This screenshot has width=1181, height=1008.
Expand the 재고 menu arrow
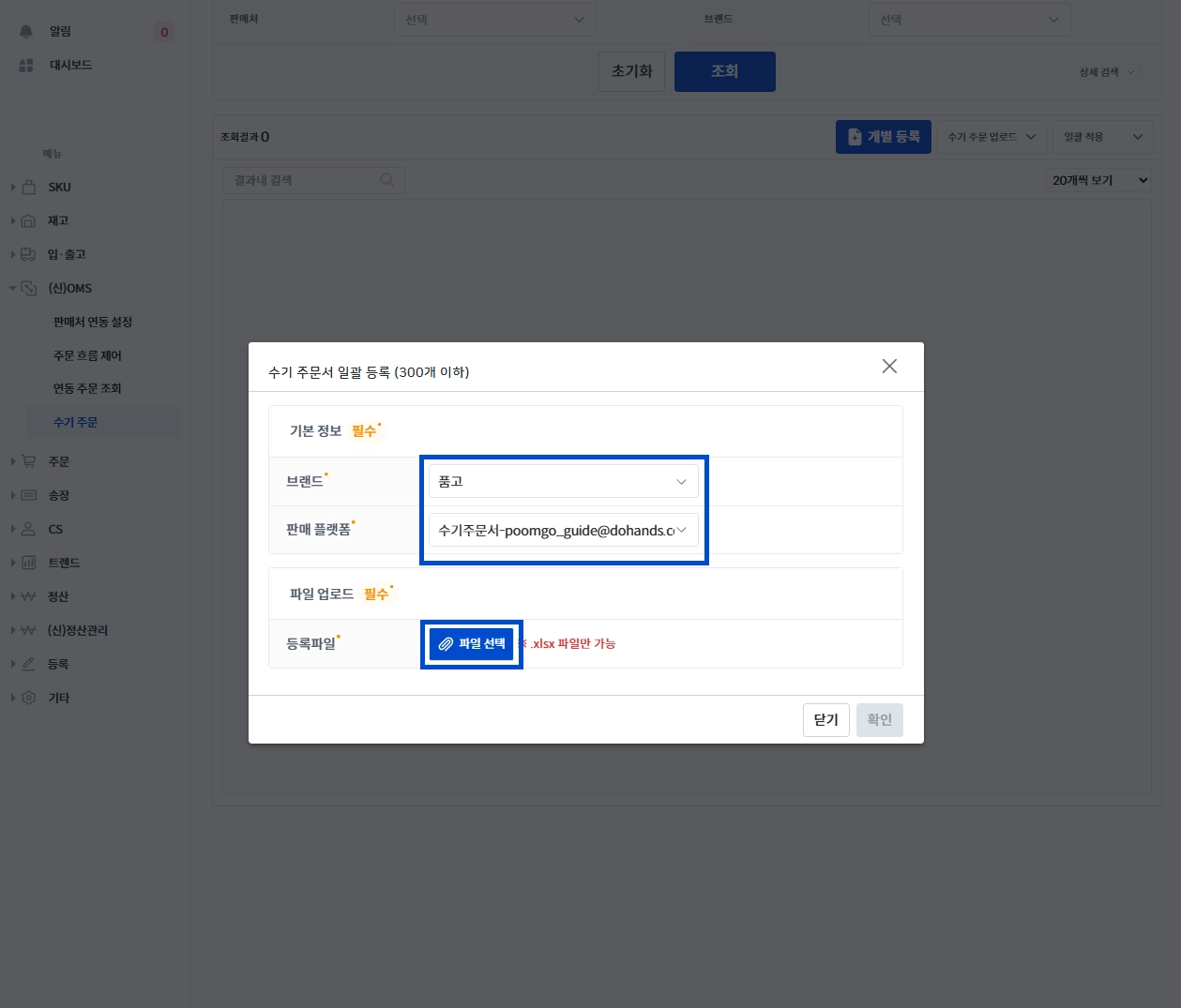pos(13,220)
